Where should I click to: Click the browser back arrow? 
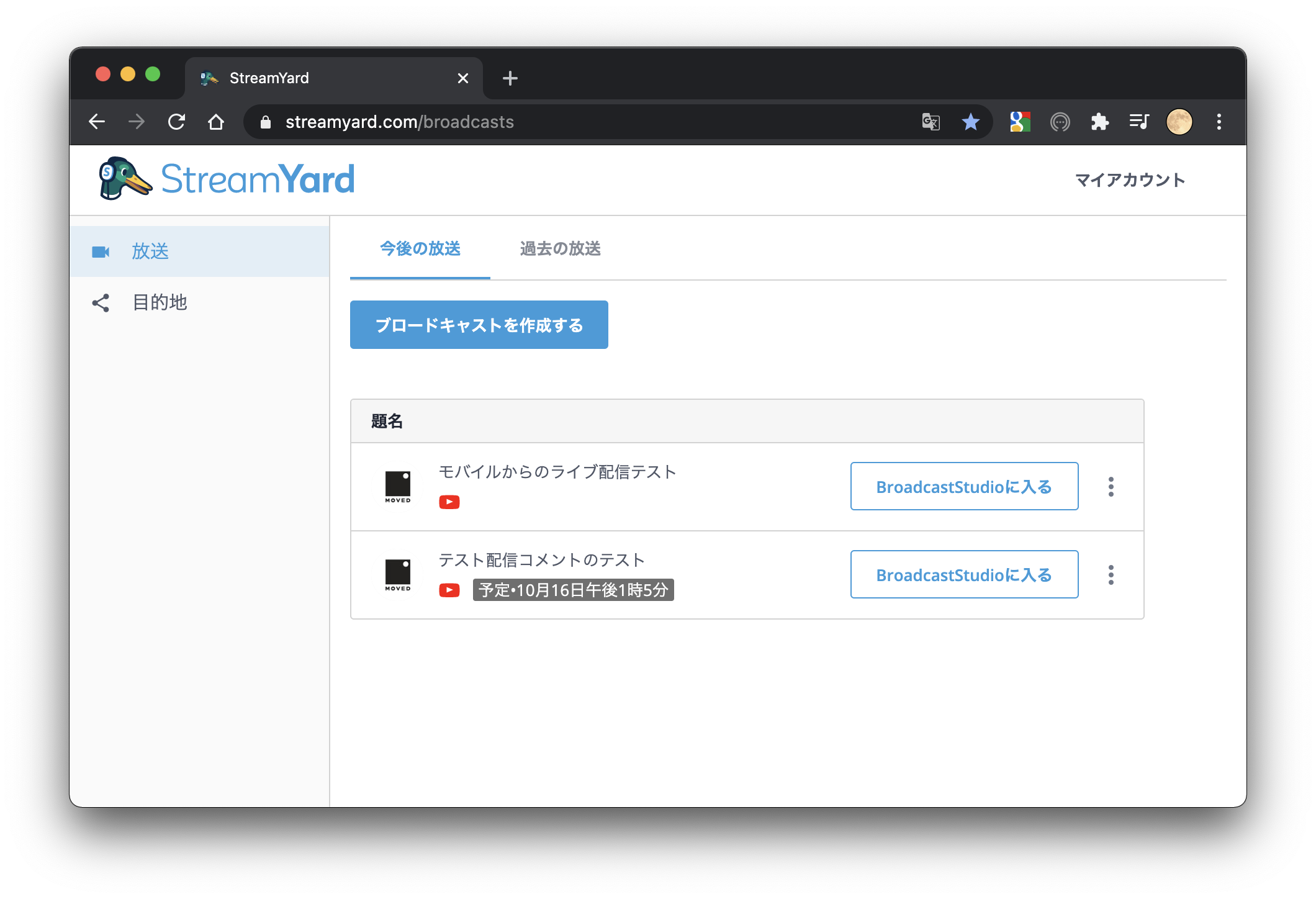[x=97, y=122]
